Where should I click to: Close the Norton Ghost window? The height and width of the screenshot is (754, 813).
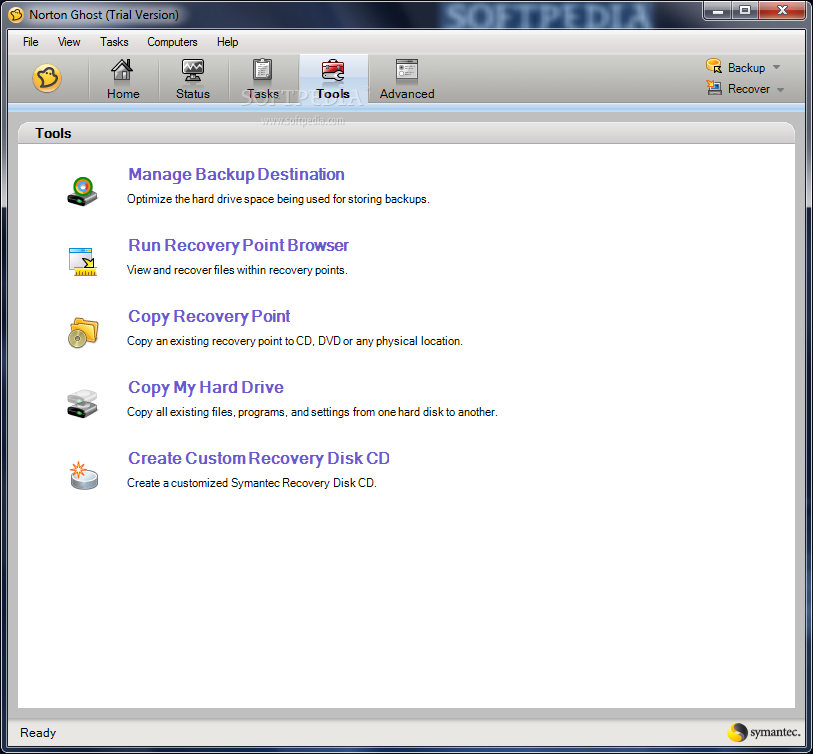coord(782,10)
